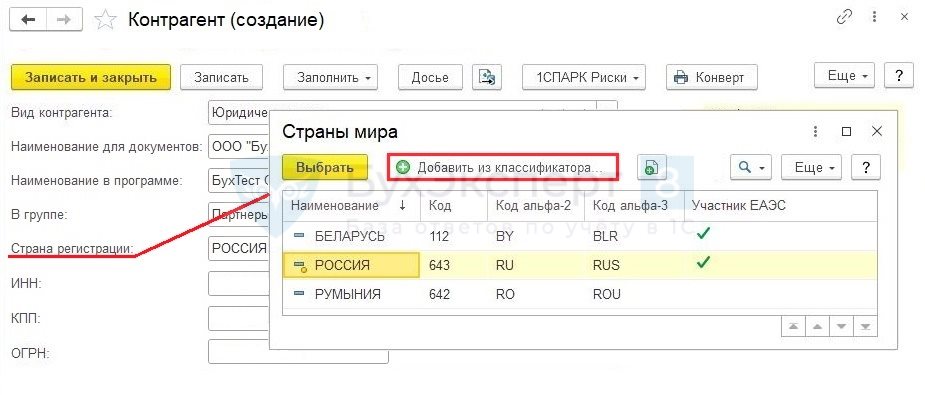925x395 pixels.
Task: Open the Еще menu in the Страны мира window
Action: click(812, 167)
